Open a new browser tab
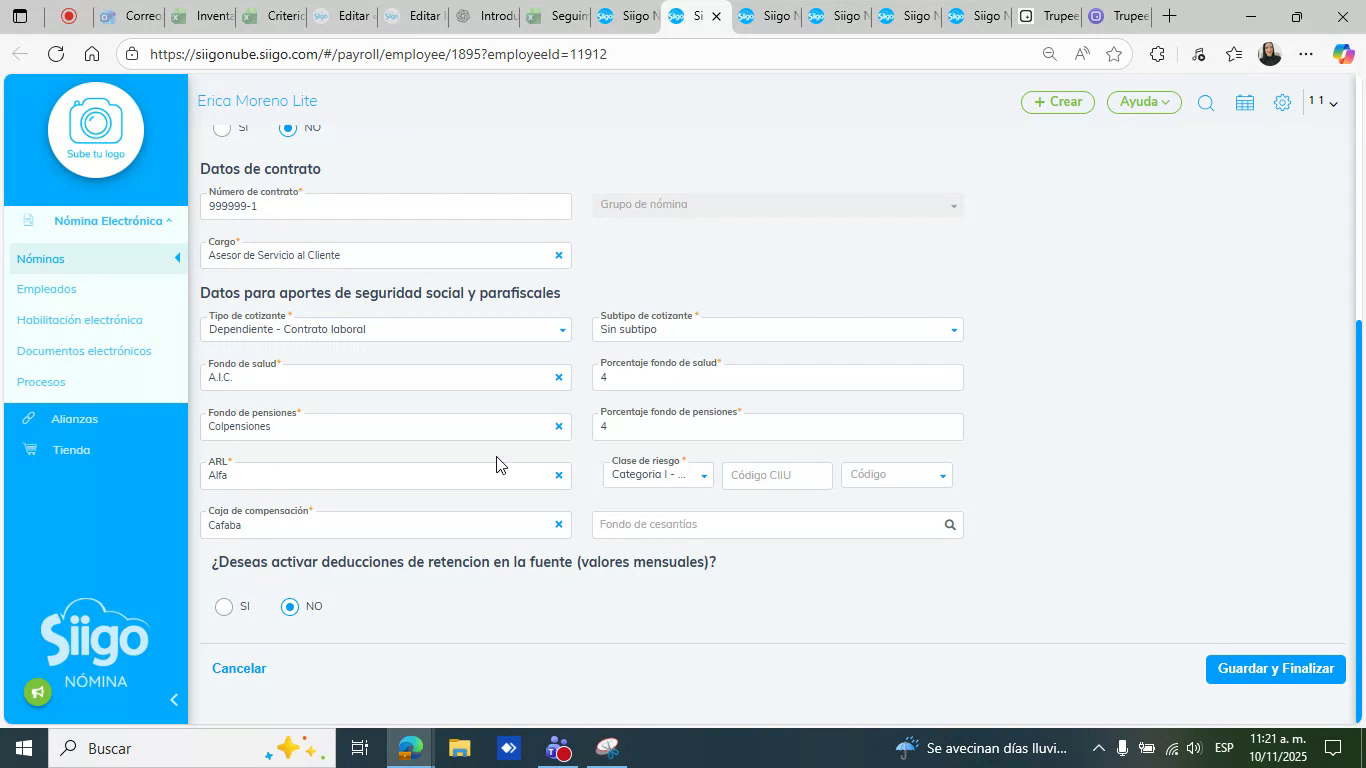The height and width of the screenshot is (768, 1366). (x=1169, y=16)
